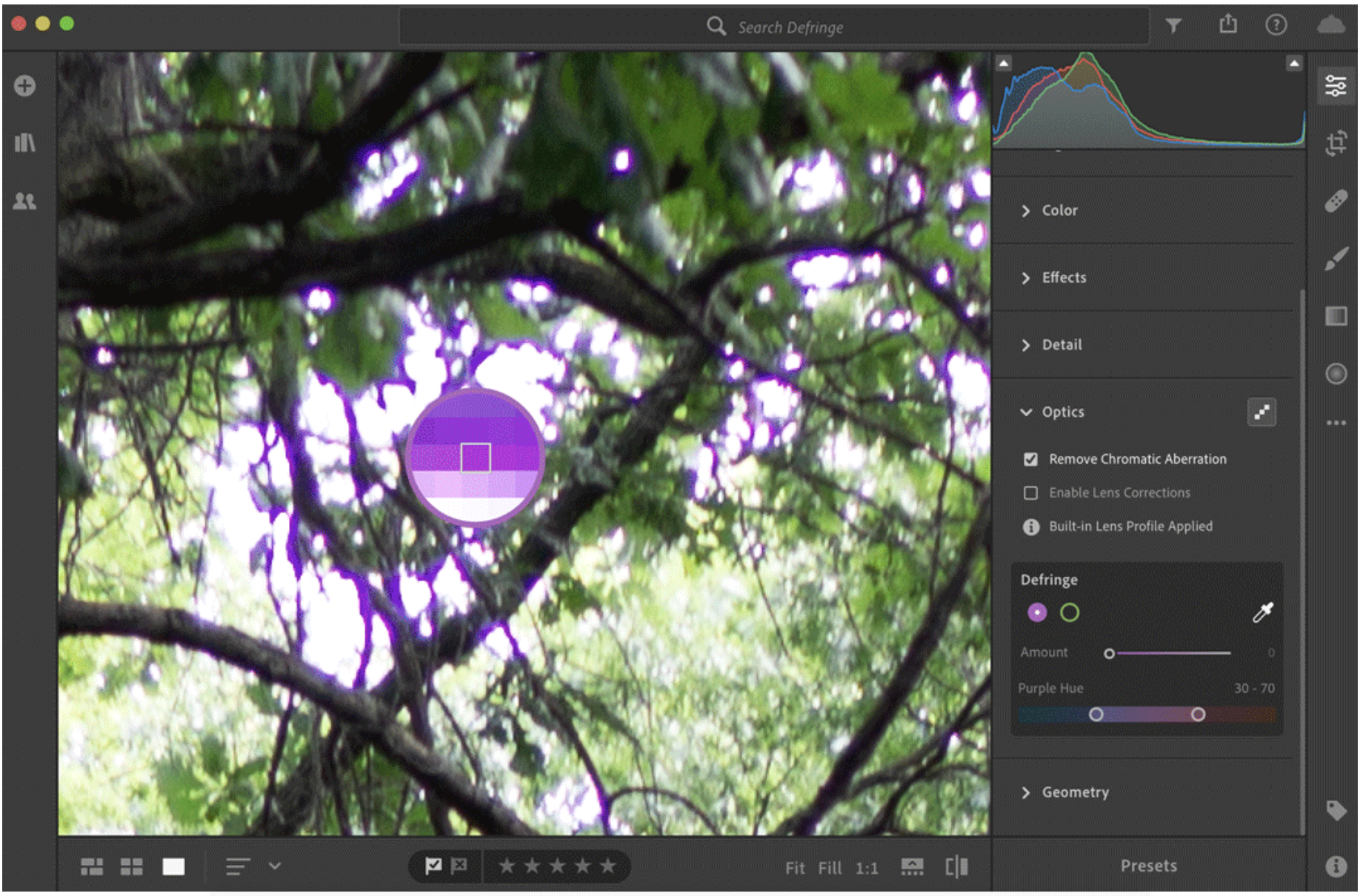Switch to Square Grid view
Viewport: 1363px width, 896px height.
(132, 866)
